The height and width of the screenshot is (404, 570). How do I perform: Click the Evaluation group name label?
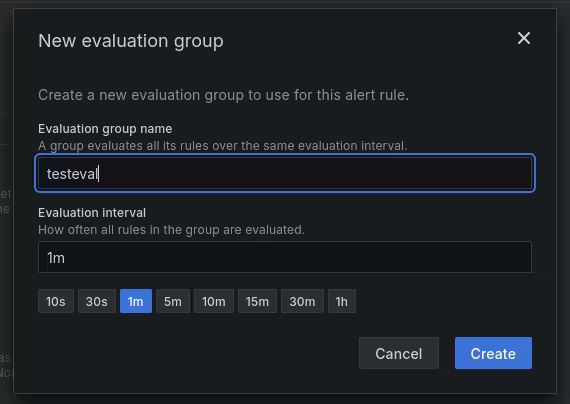click(x=105, y=129)
